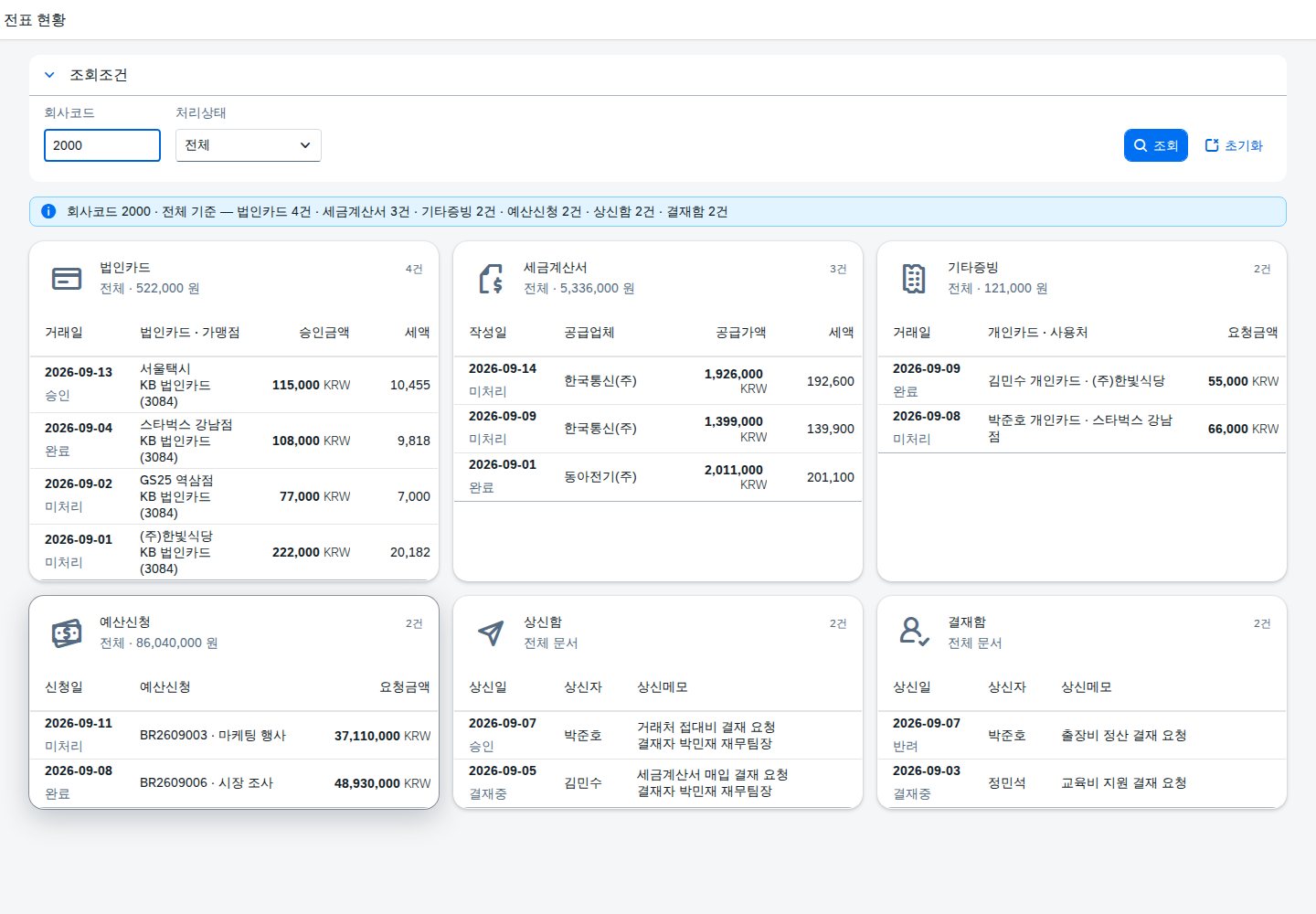
Task: Open the 출장비 정산 결재 요청 document
Action: tap(1082, 736)
